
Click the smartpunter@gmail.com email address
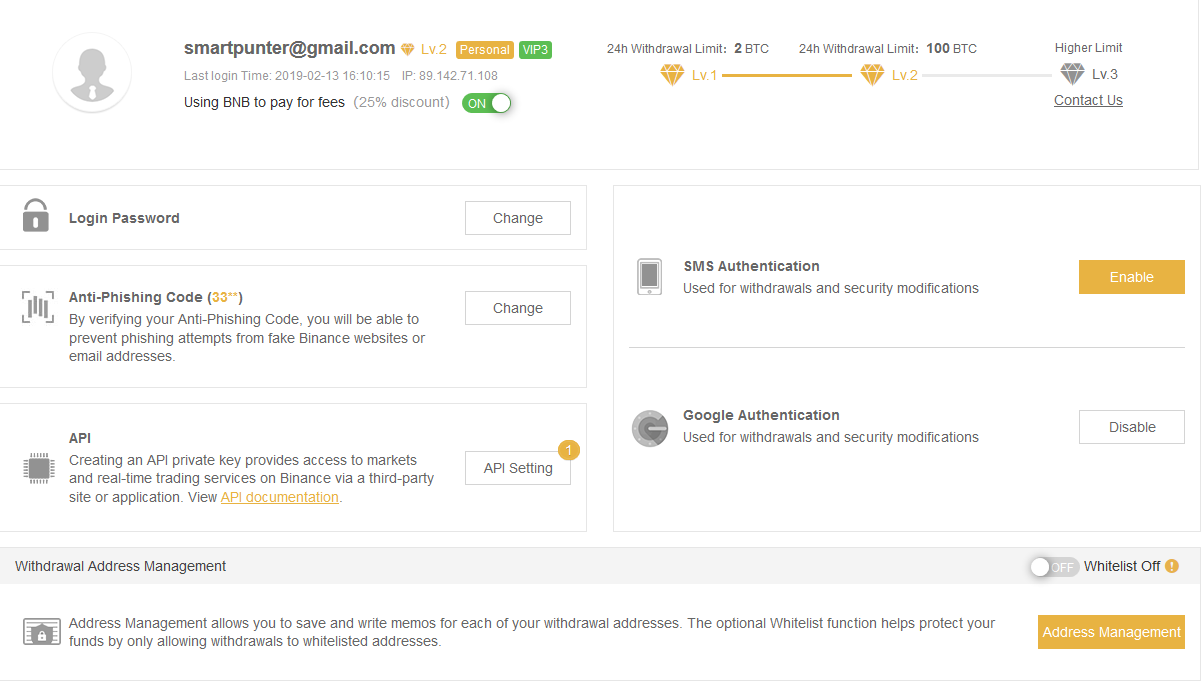coord(290,48)
